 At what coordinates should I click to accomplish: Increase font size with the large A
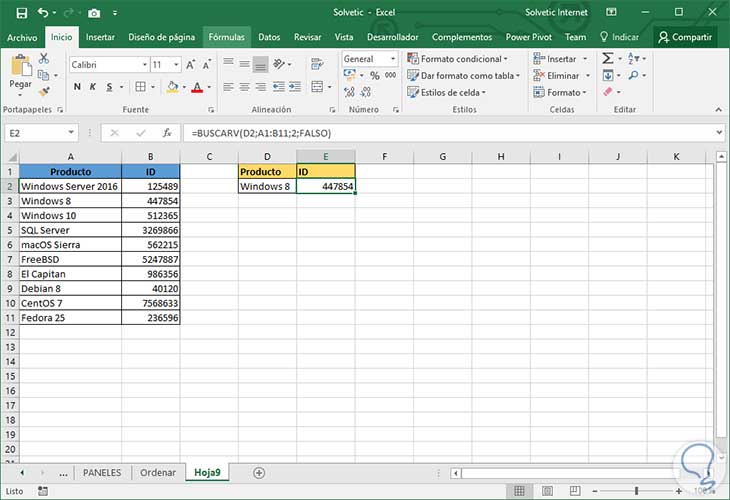(x=190, y=65)
